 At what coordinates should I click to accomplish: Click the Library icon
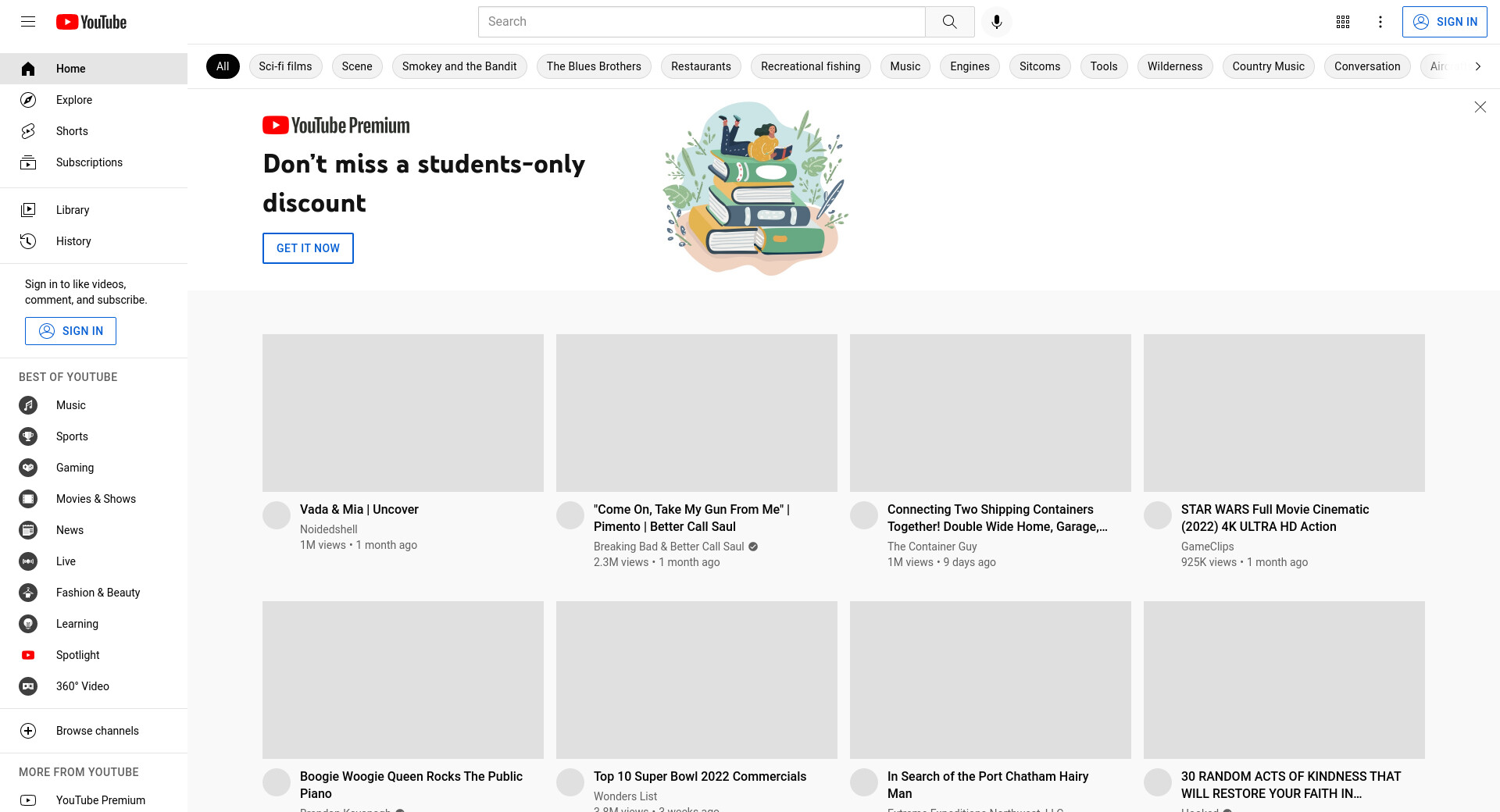click(28, 210)
